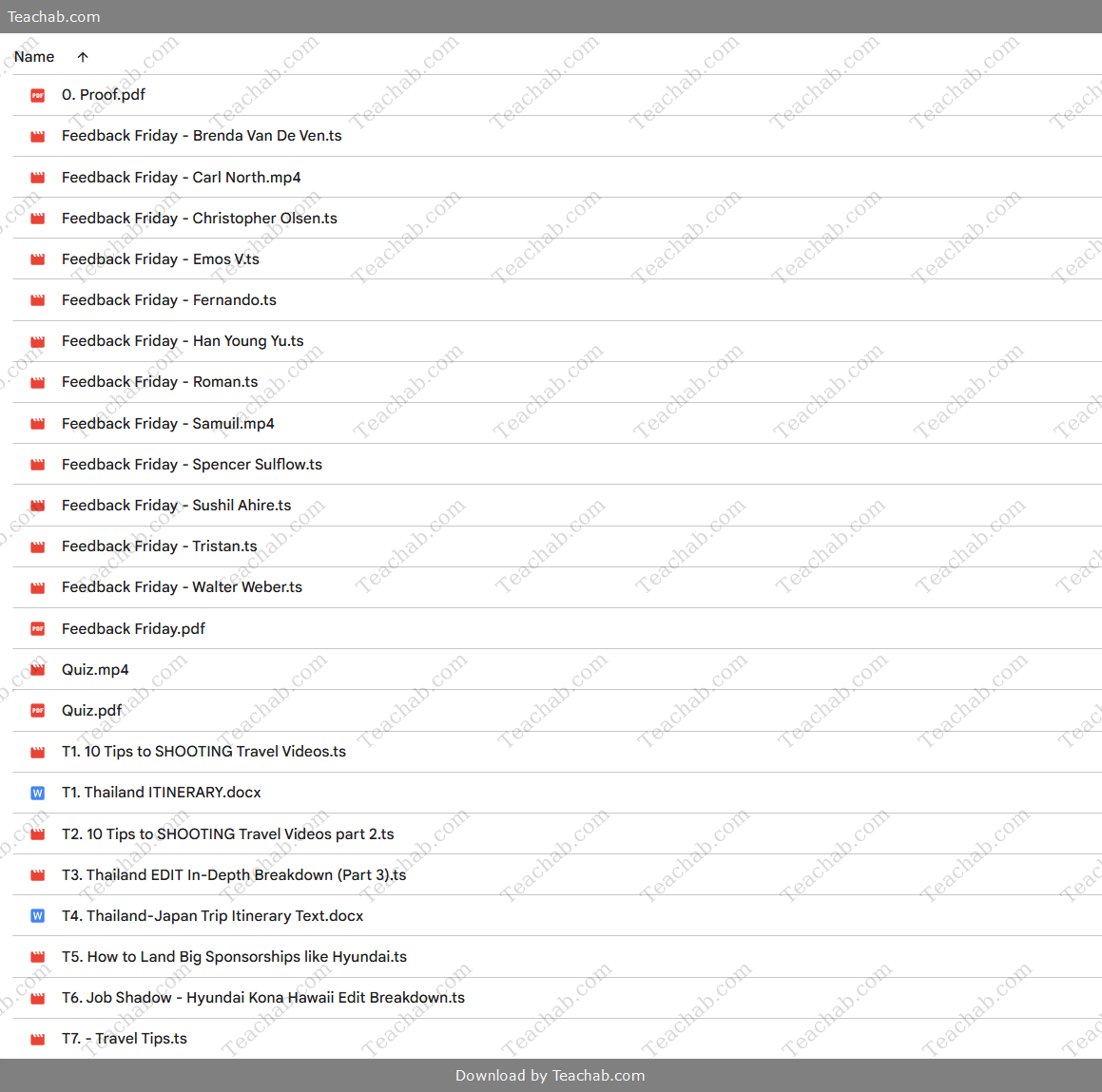Click the Word icon for T4. Thailand-Japan Trip Itinerary
Image resolution: width=1102 pixels, height=1092 pixels.
click(38, 916)
